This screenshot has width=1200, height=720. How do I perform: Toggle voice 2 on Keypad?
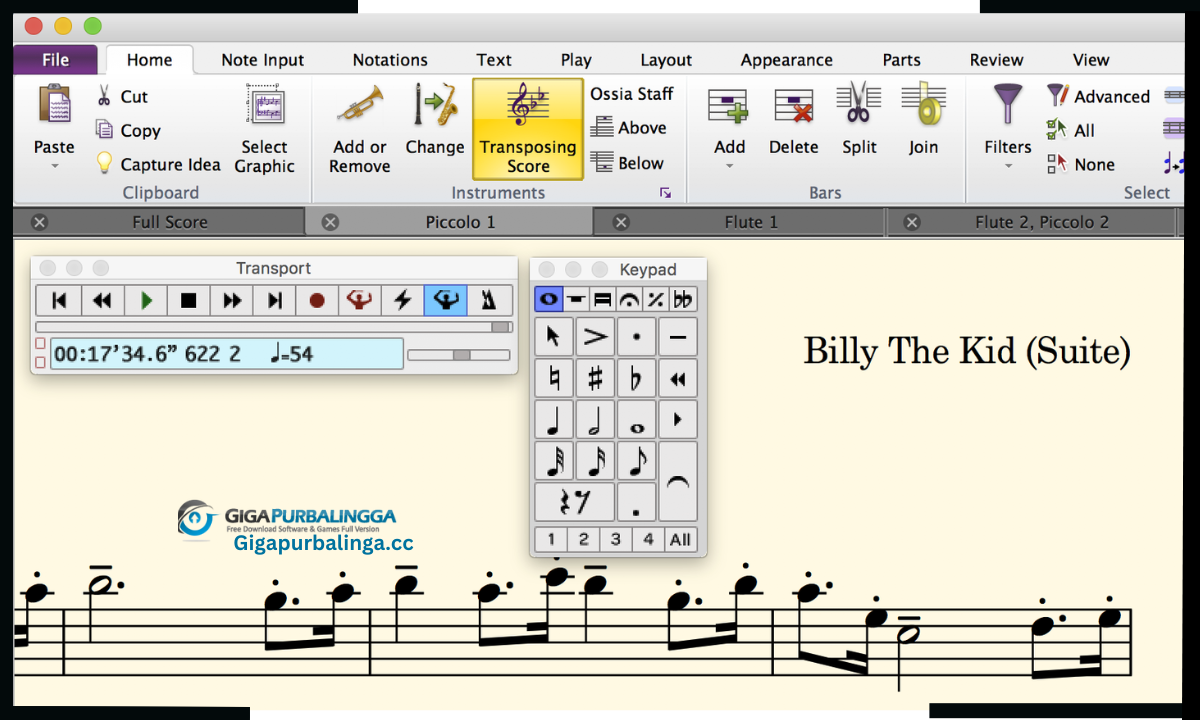tap(583, 539)
